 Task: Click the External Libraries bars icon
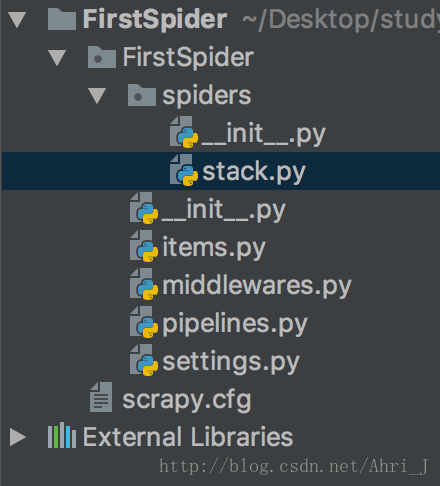coord(62,436)
